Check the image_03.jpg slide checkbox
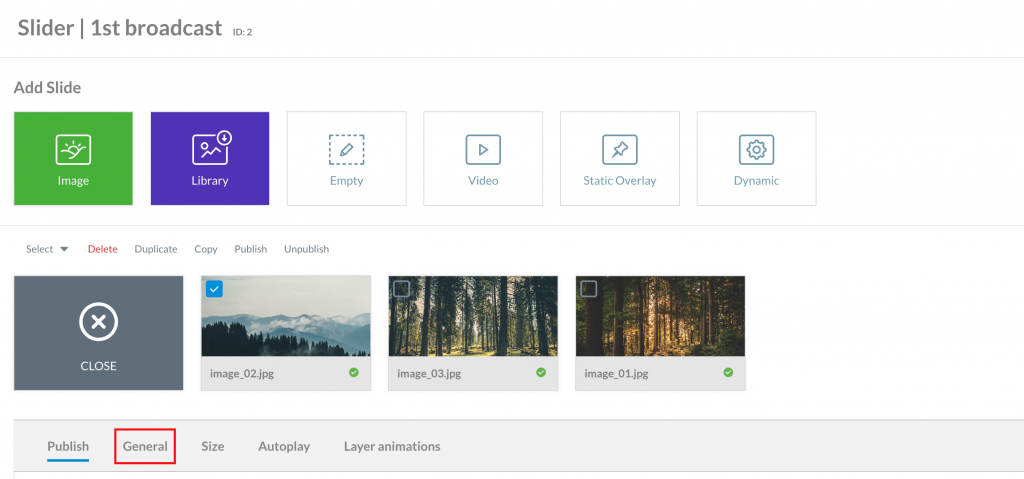This screenshot has height=479, width=1024. (x=402, y=288)
